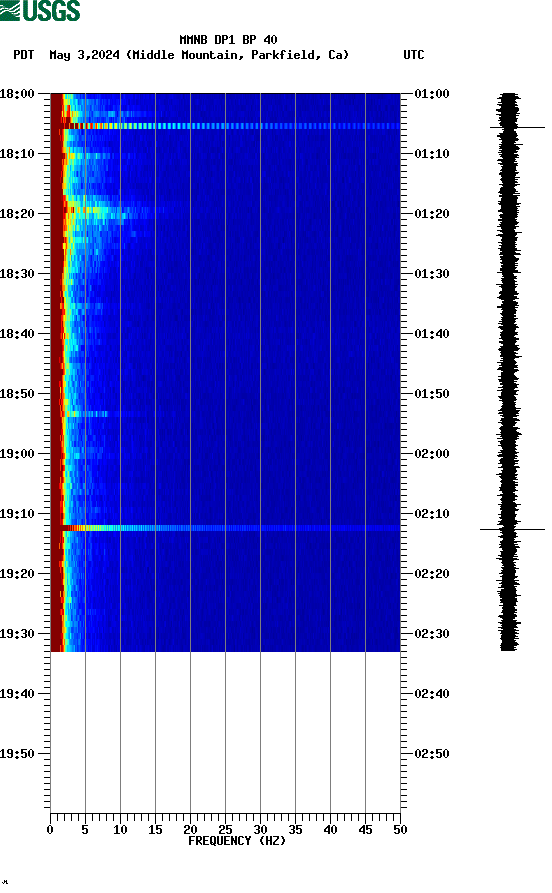The width and height of the screenshot is (552, 893).
Task: Click the 30 Hz frequency tick label
Action: (x=260, y=830)
